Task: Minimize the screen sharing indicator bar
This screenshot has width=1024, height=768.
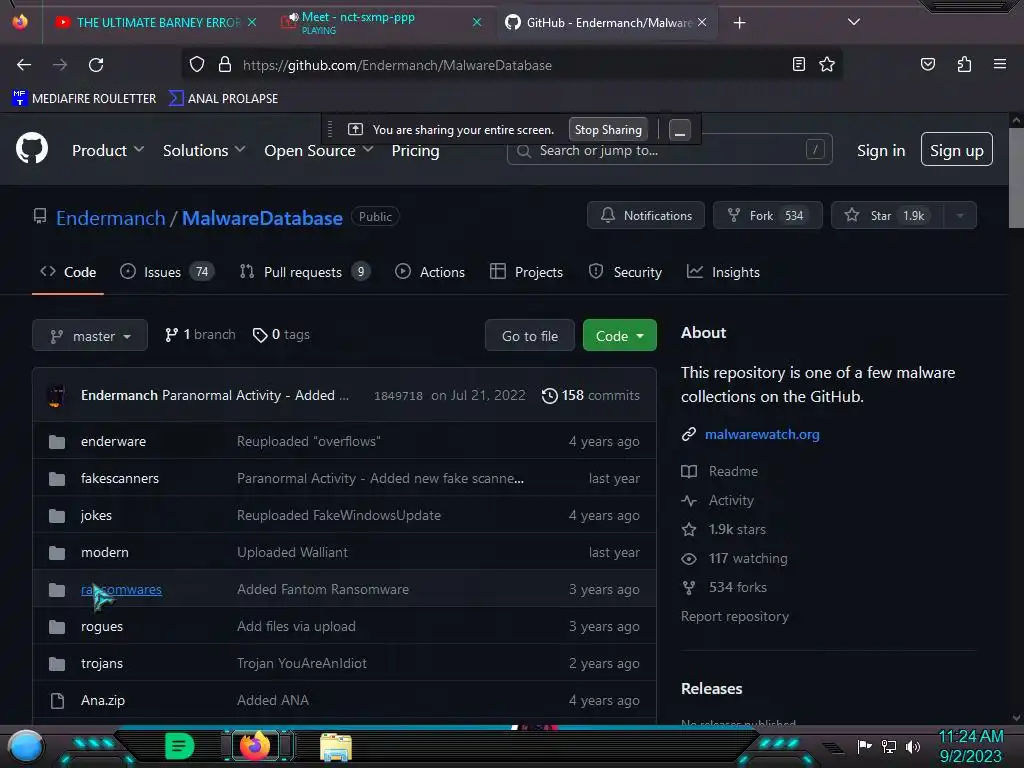Action: click(679, 130)
